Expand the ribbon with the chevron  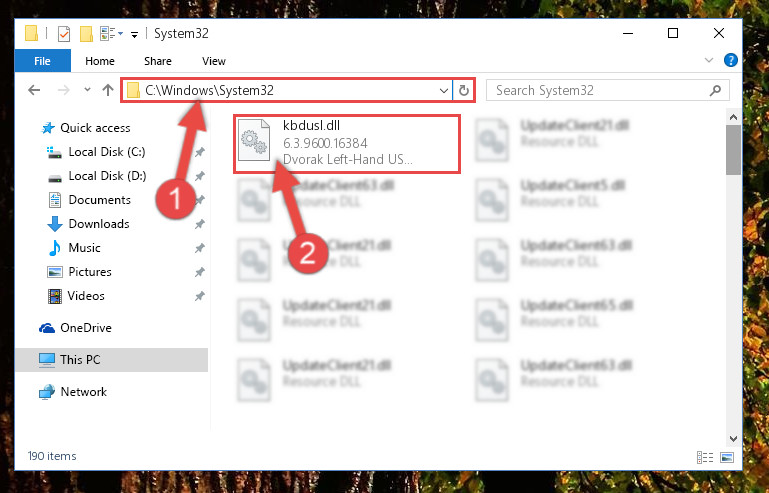coord(708,60)
